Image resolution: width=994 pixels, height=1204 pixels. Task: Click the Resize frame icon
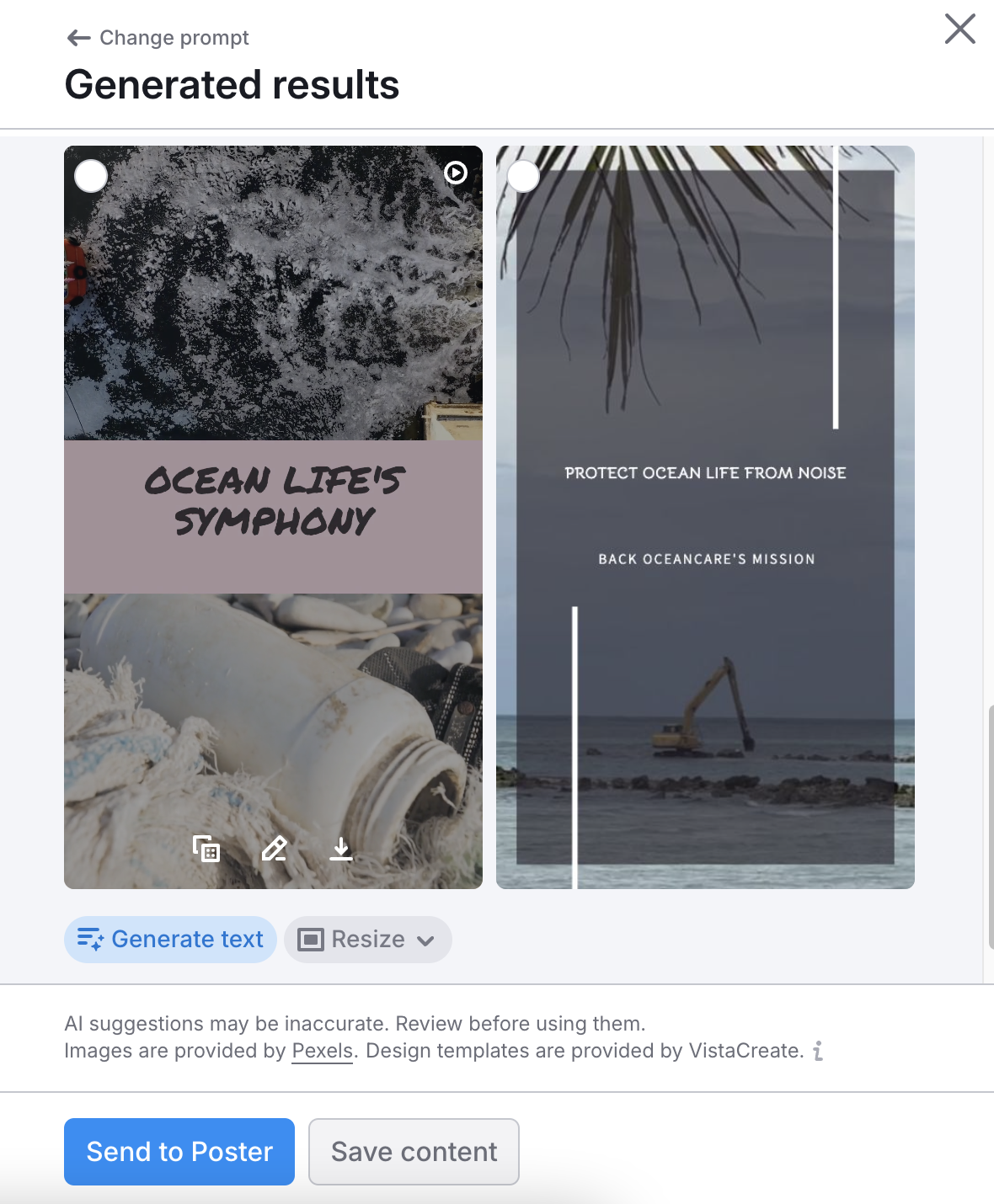coord(311,940)
